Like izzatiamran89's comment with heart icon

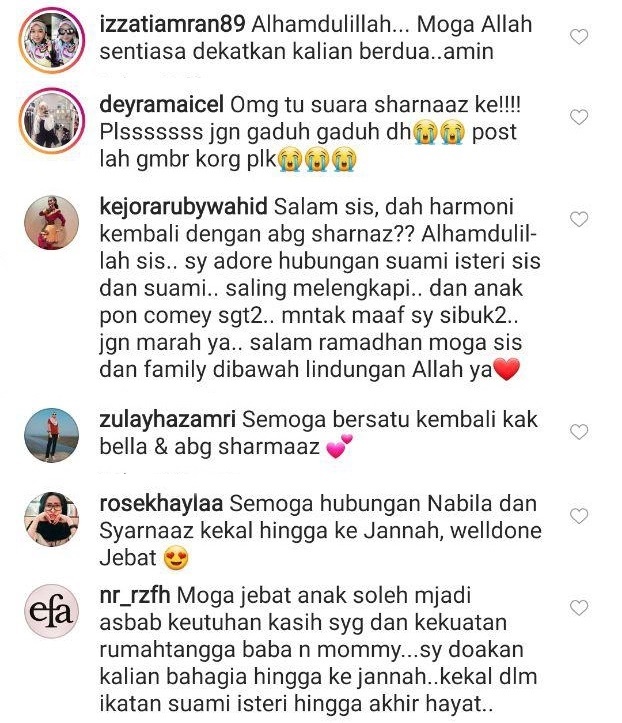[x=579, y=36]
